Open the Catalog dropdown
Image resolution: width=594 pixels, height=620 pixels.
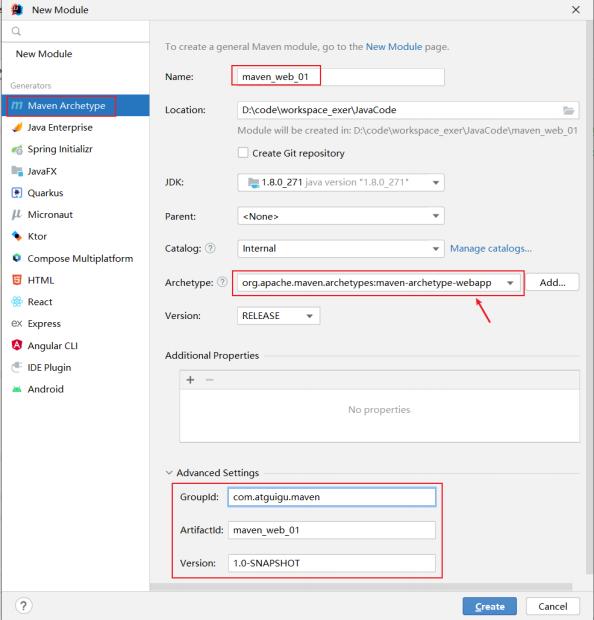click(341, 249)
